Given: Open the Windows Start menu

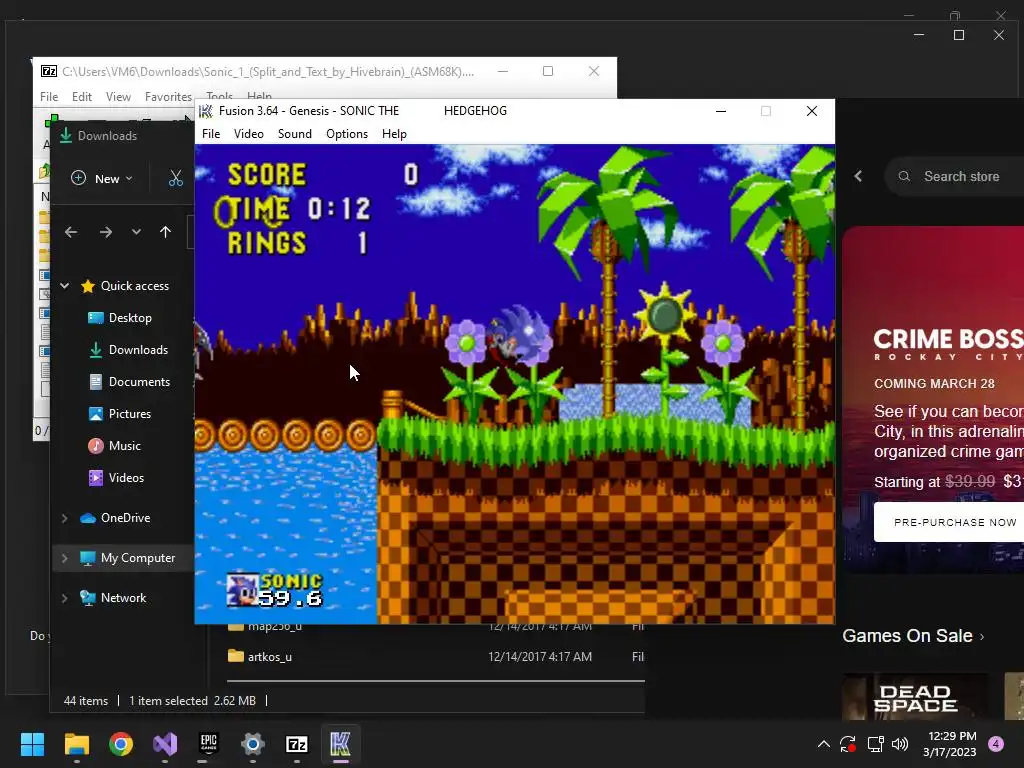Looking at the screenshot, I should pos(32,744).
